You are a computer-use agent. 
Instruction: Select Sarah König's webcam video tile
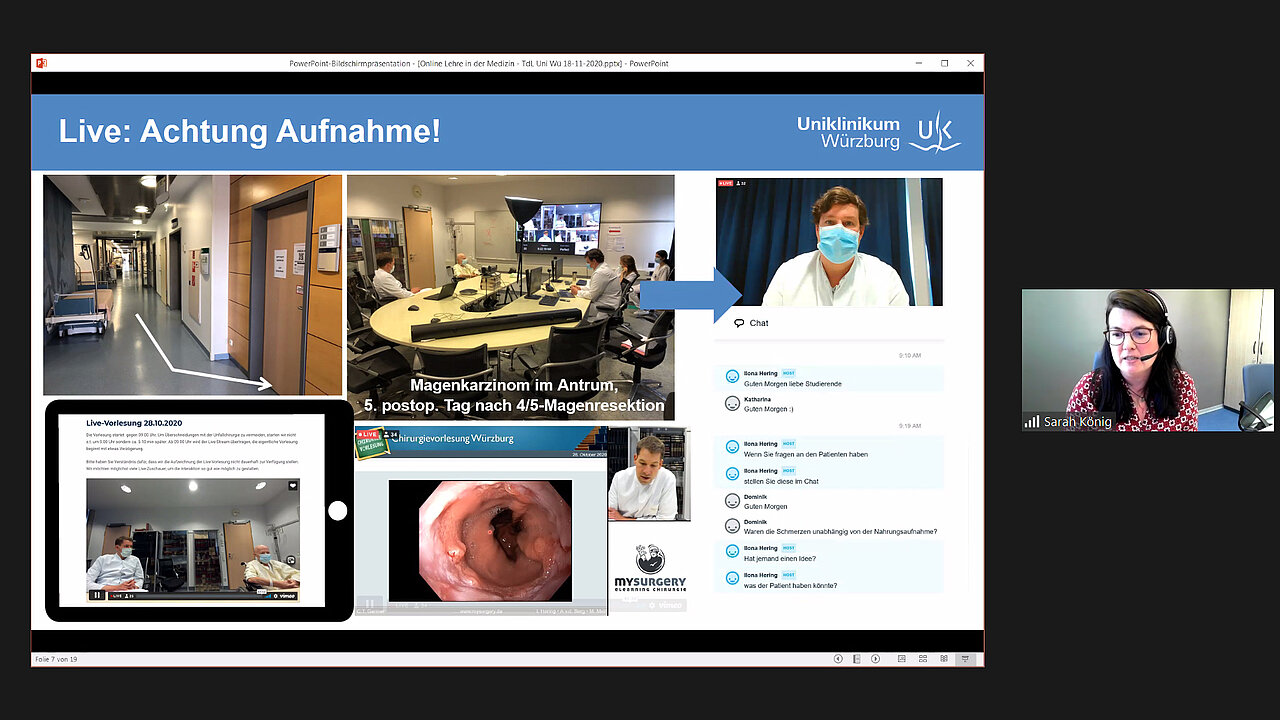coord(1147,360)
